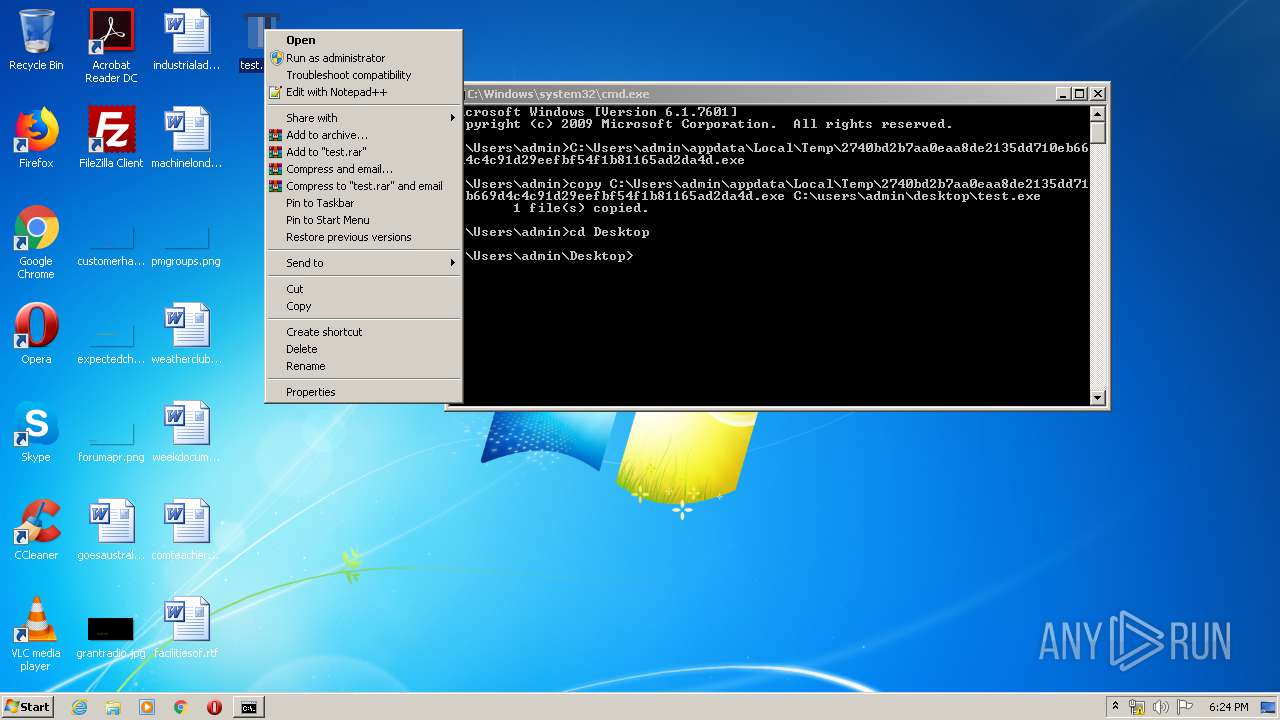Switch to cmd.exe via taskbar button
1280x720 pixels.
tap(248, 707)
